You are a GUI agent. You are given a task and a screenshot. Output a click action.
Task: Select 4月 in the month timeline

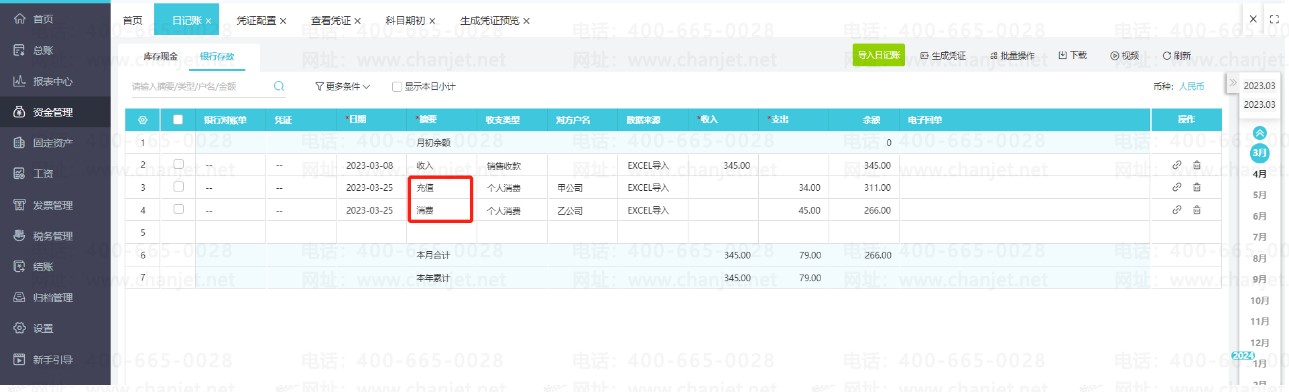[x=1260, y=173]
